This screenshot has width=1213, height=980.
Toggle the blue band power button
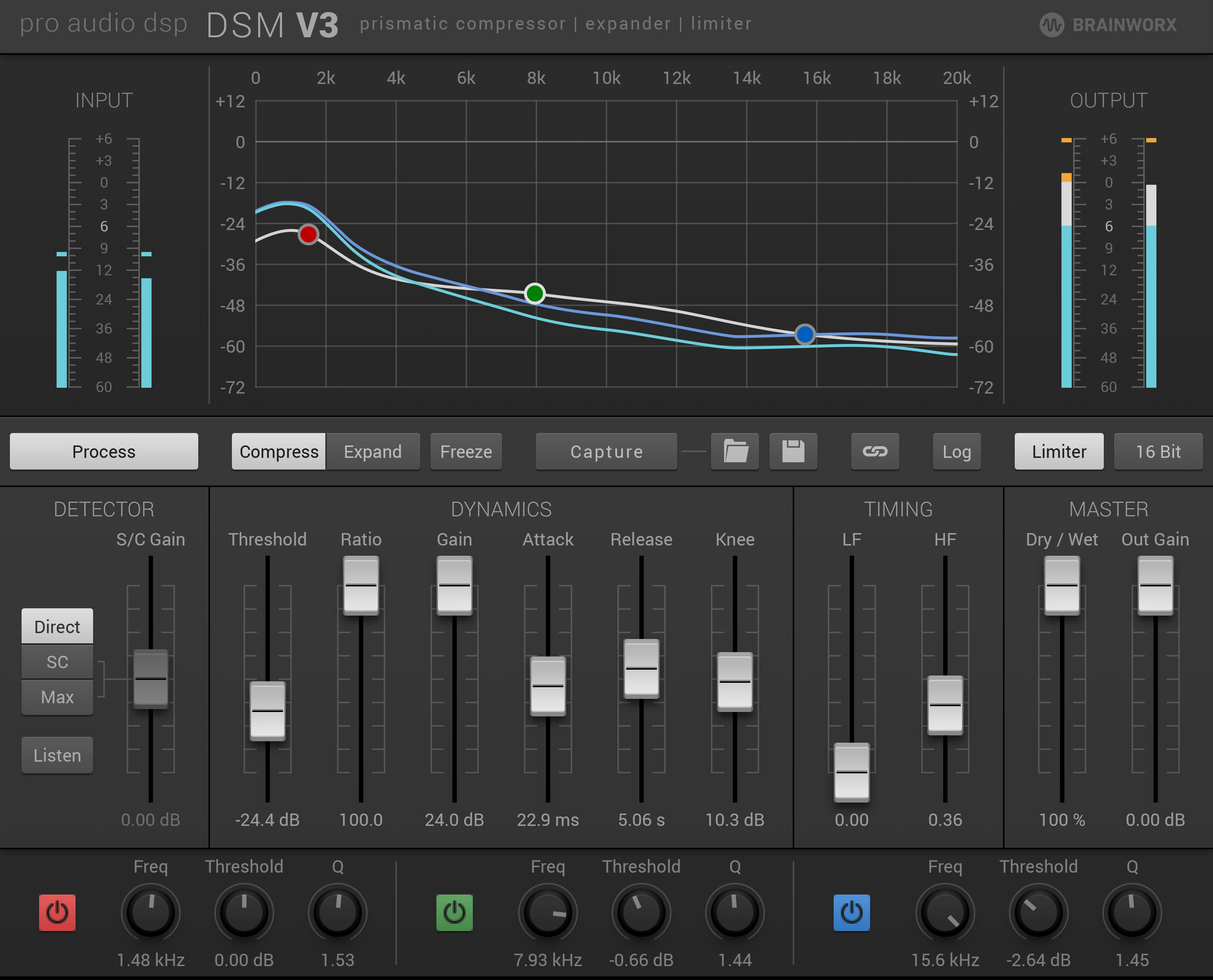pyautogui.click(x=852, y=912)
